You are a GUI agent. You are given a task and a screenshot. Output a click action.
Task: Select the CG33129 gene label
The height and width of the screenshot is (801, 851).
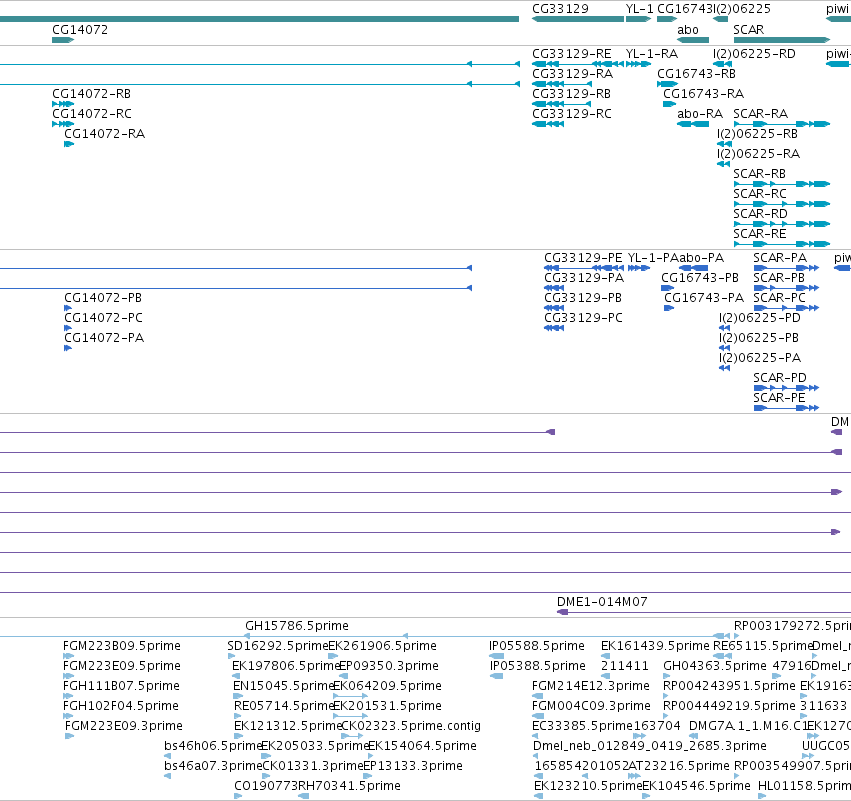pos(560,9)
